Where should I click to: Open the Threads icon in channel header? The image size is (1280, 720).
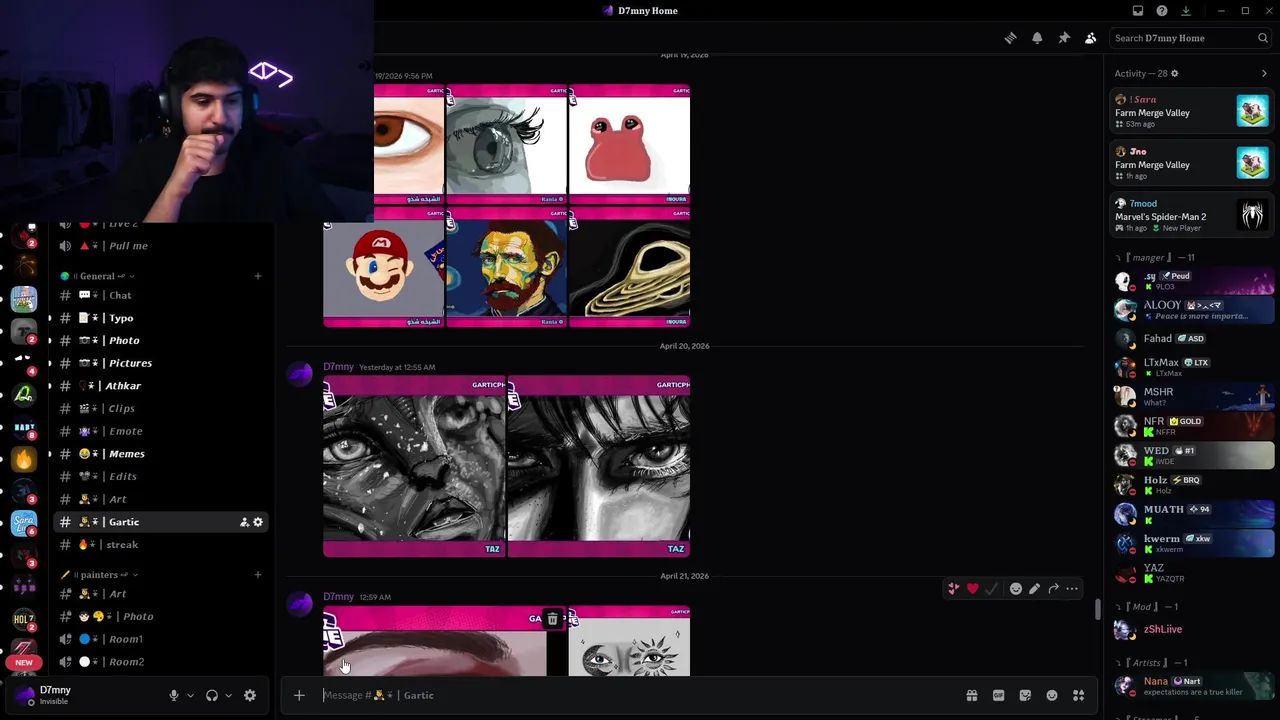pyautogui.click(x=1010, y=38)
